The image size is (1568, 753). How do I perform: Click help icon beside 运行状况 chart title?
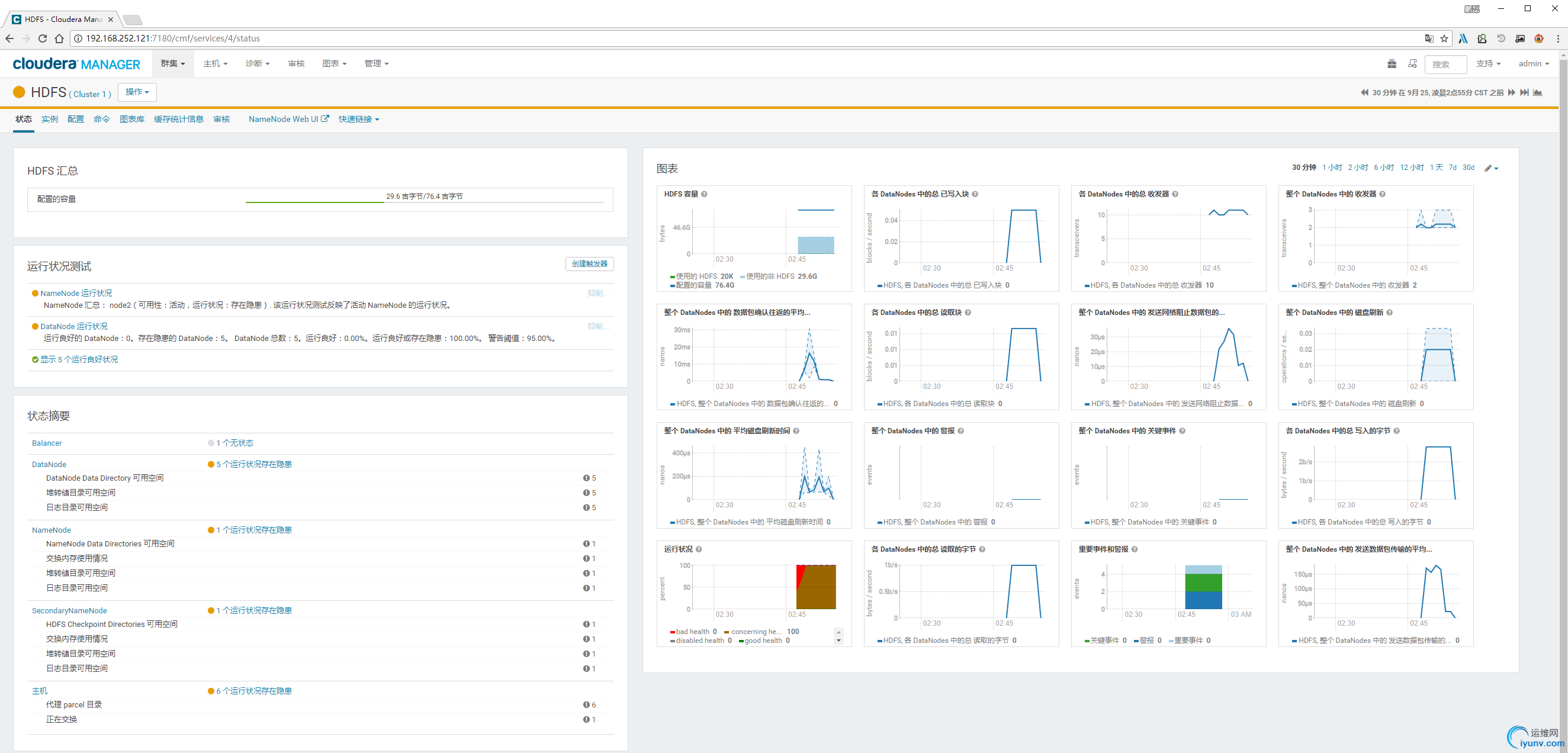(699, 549)
